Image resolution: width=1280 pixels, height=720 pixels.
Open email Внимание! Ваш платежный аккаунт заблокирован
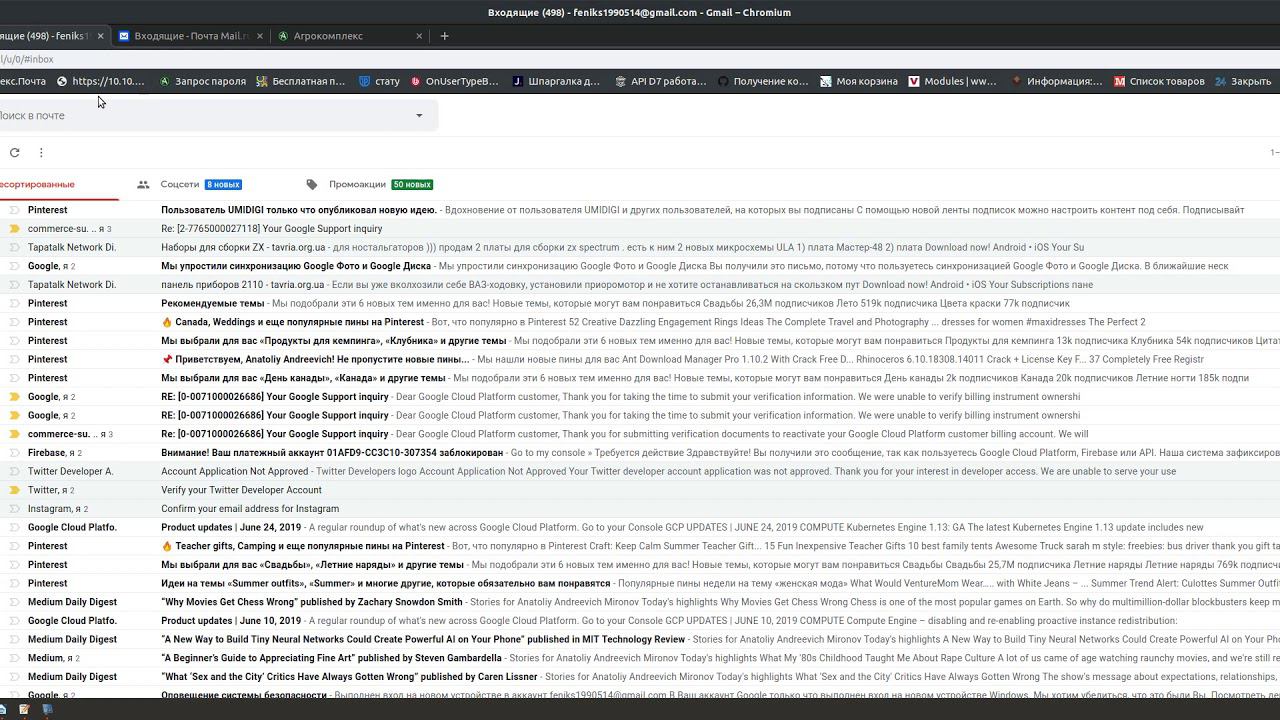(640, 453)
